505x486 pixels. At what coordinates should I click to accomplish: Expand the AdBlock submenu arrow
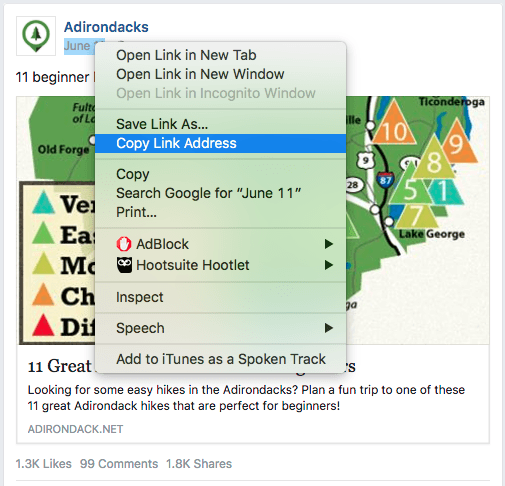pyautogui.click(x=329, y=244)
